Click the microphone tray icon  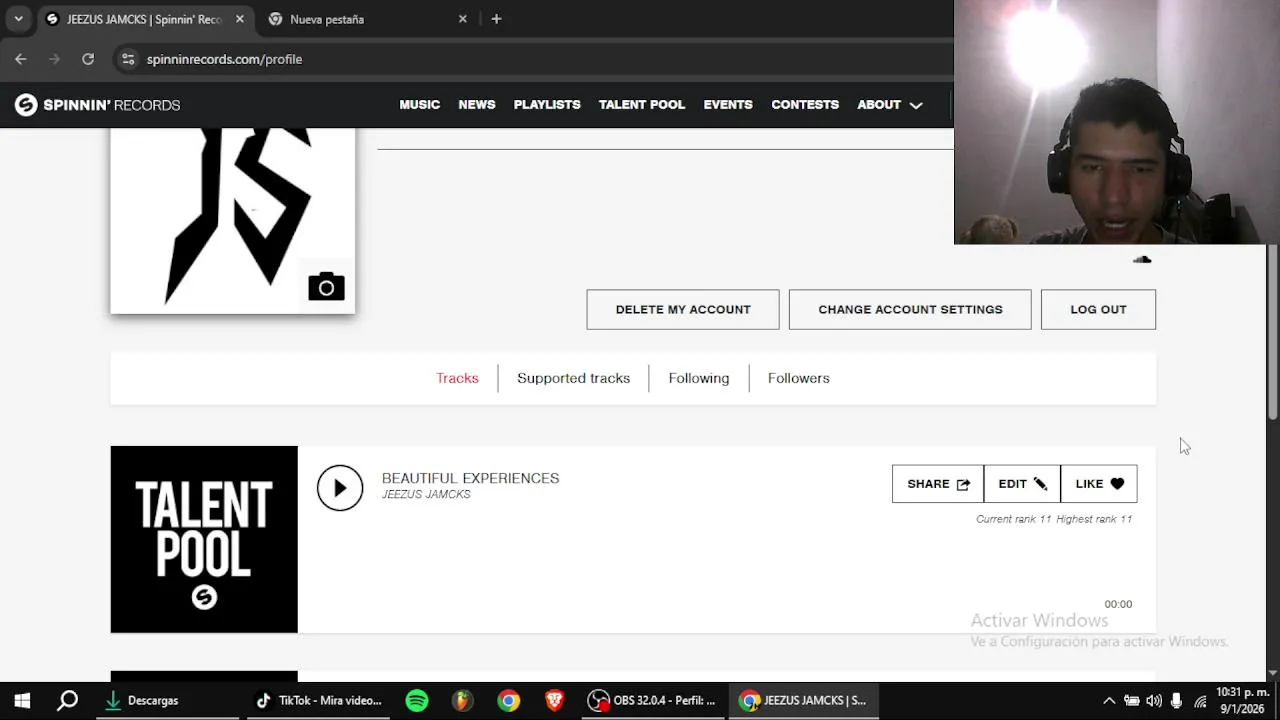click(1177, 701)
